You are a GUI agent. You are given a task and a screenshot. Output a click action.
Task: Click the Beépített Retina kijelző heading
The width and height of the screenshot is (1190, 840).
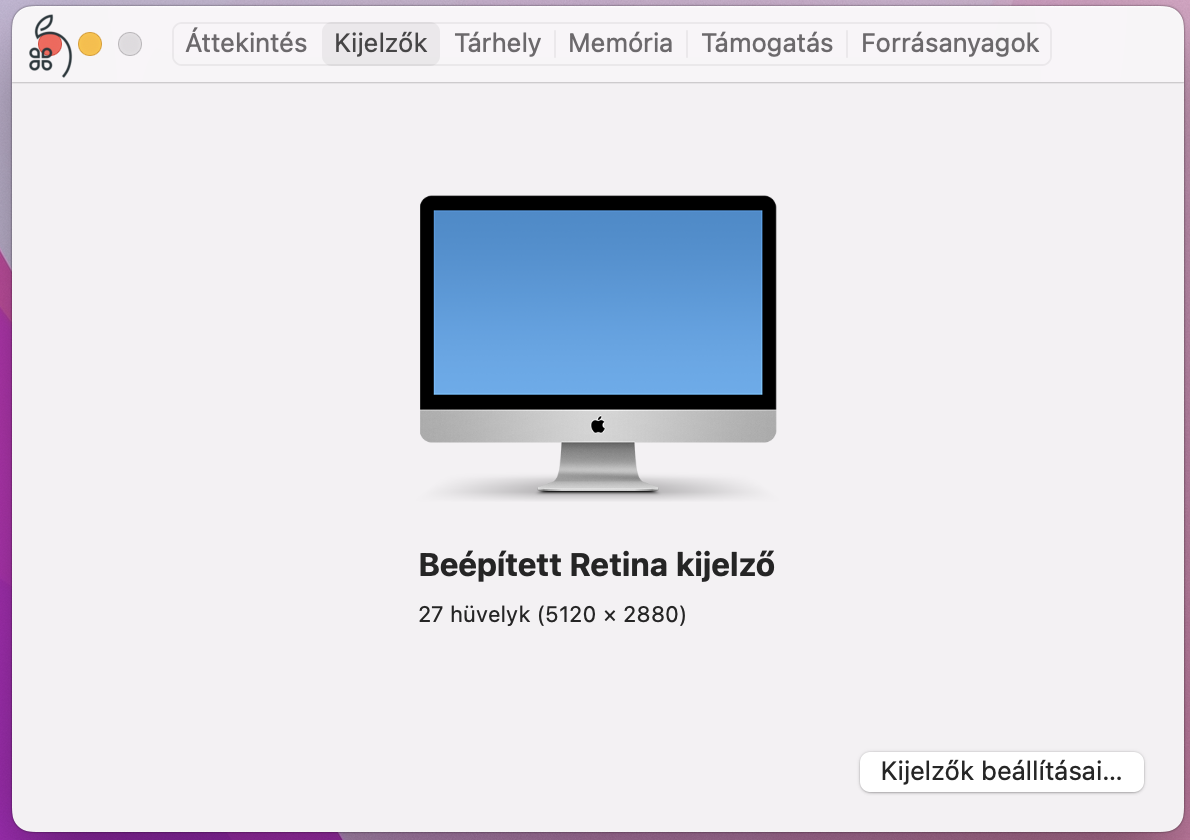pos(596,564)
